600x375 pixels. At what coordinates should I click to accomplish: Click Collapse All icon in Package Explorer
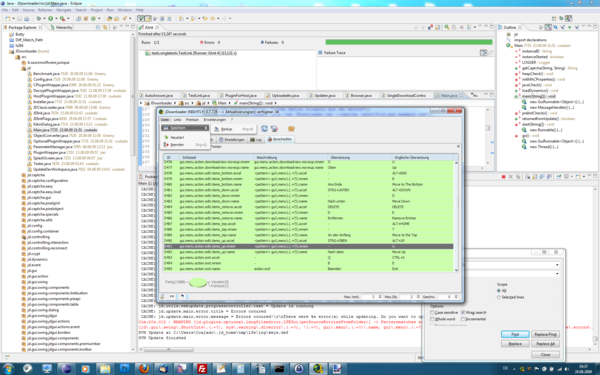pyautogui.click(x=98, y=27)
